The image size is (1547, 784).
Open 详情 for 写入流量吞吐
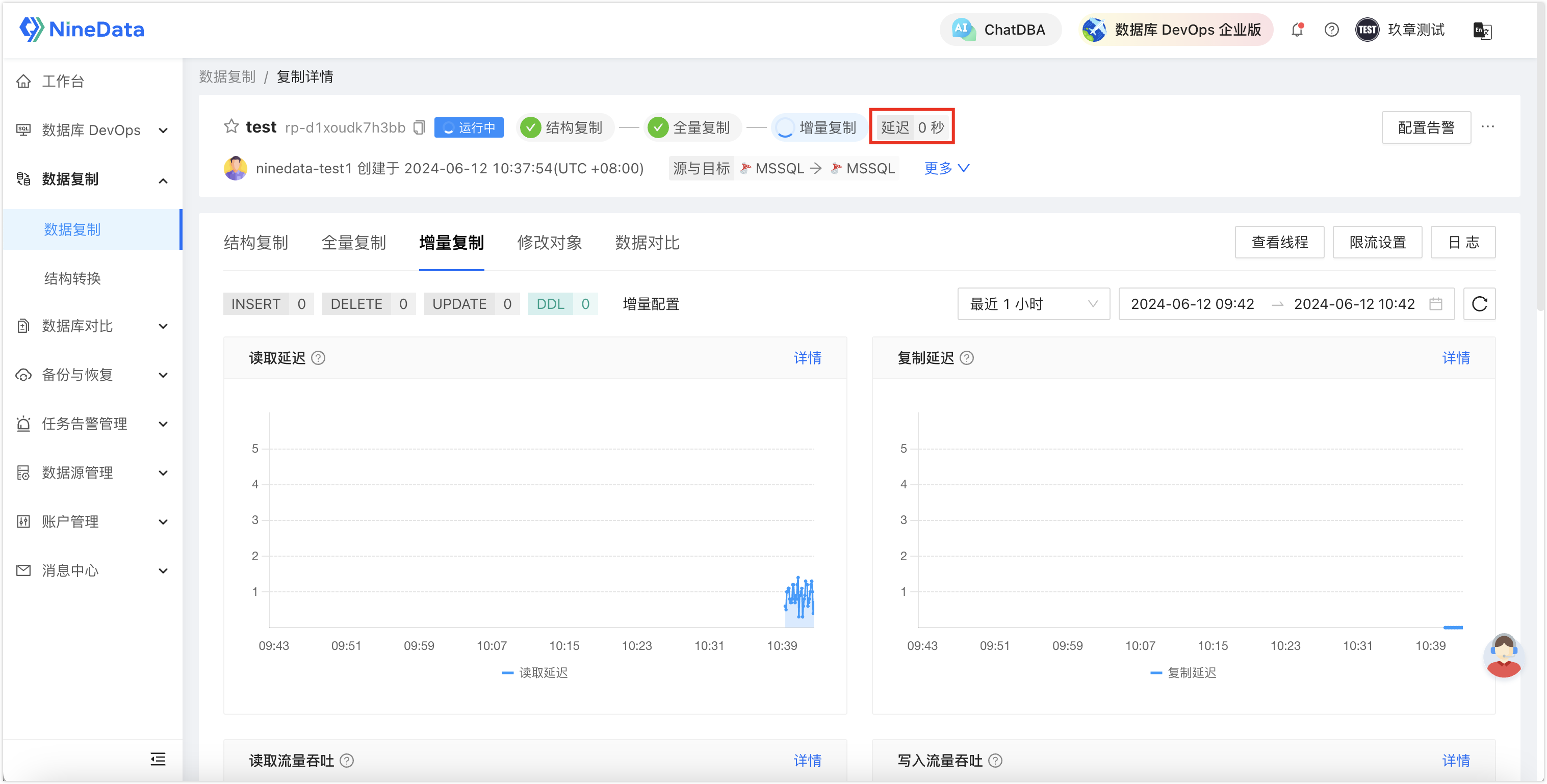point(1456,761)
